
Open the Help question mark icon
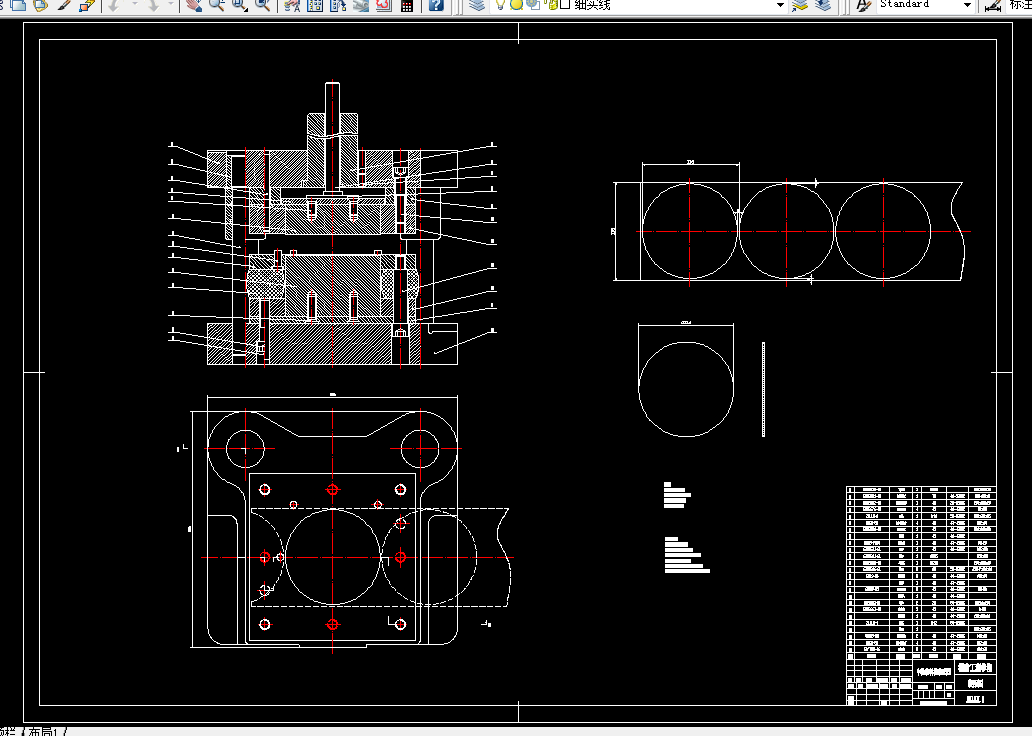pyautogui.click(x=435, y=5)
